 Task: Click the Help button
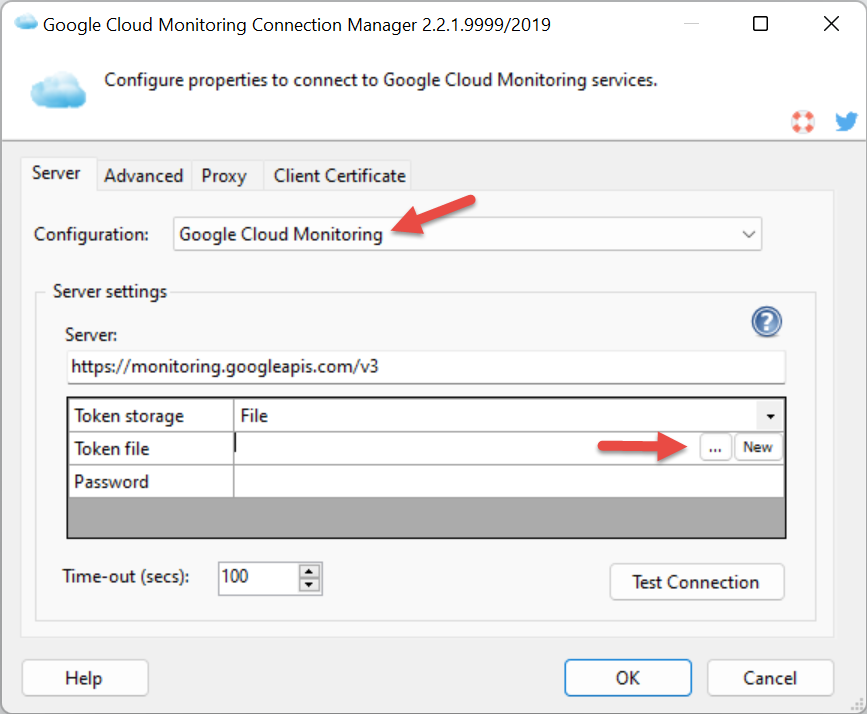(x=85, y=678)
